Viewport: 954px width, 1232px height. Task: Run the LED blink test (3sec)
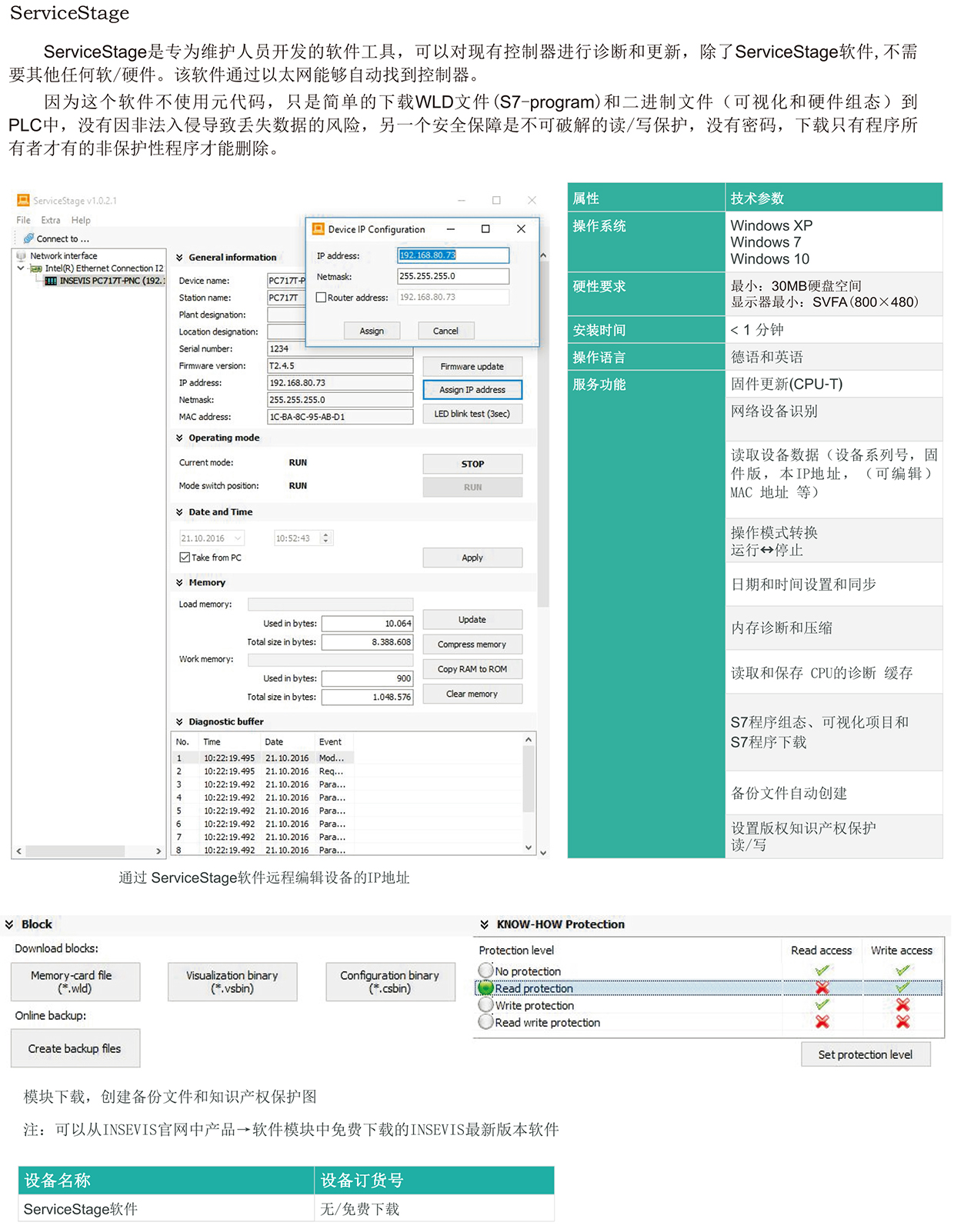(x=472, y=414)
